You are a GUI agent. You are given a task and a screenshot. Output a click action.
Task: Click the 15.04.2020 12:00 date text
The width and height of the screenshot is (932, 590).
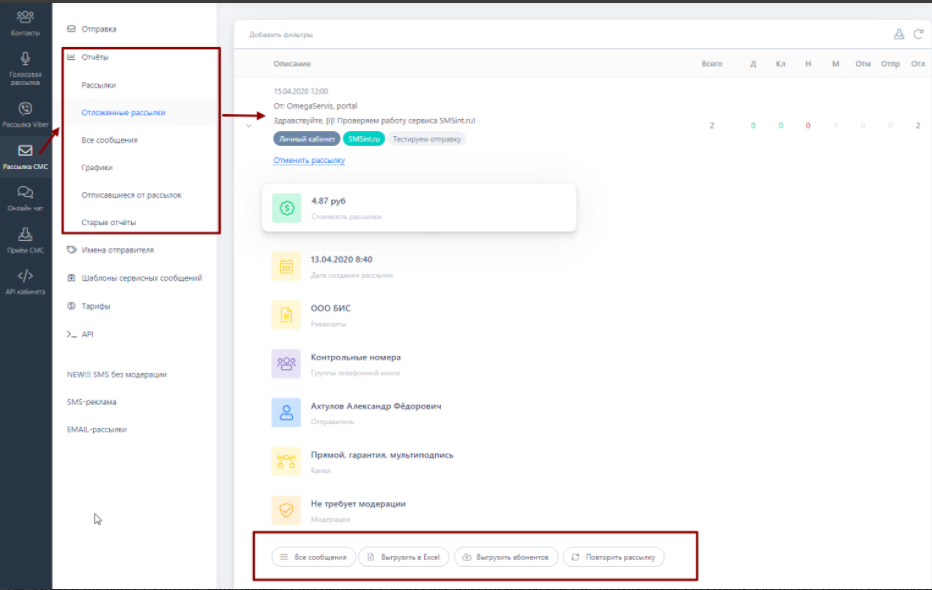coord(300,91)
